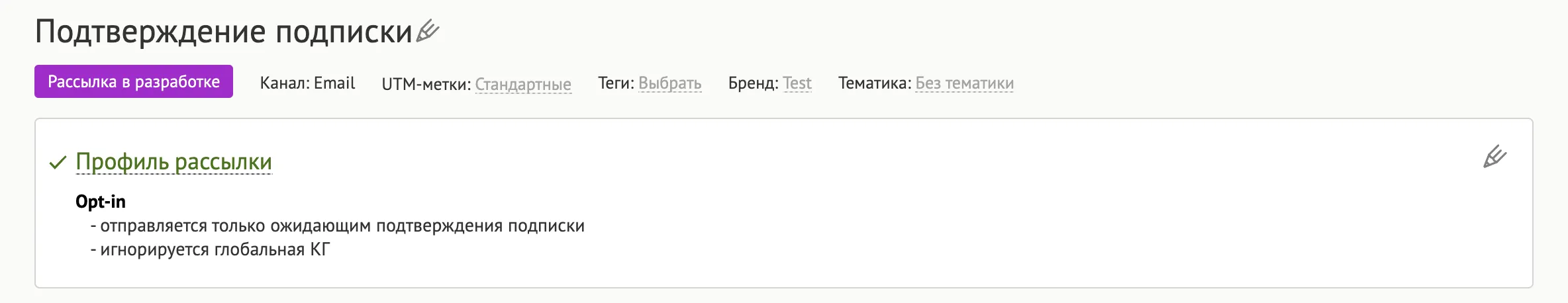
Task: Click the Тематика label
Action: coord(875,83)
